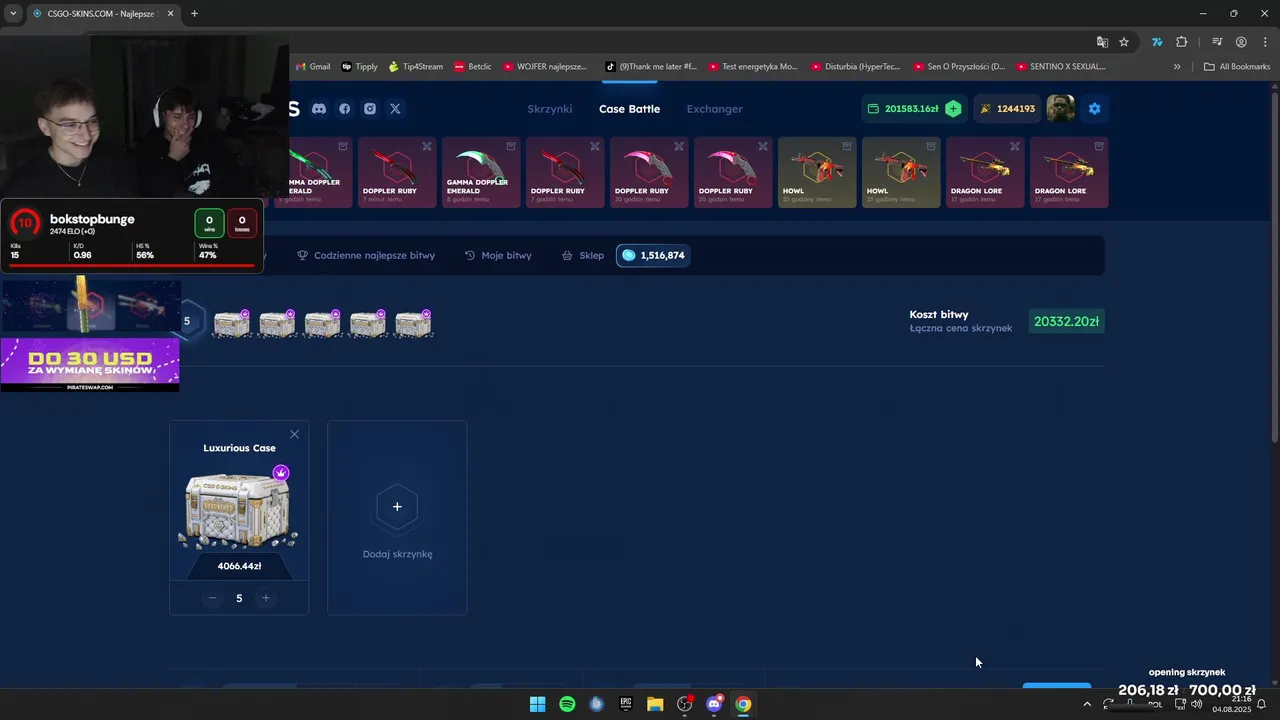
Task: Open Spotify from the taskbar
Action: (x=567, y=704)
